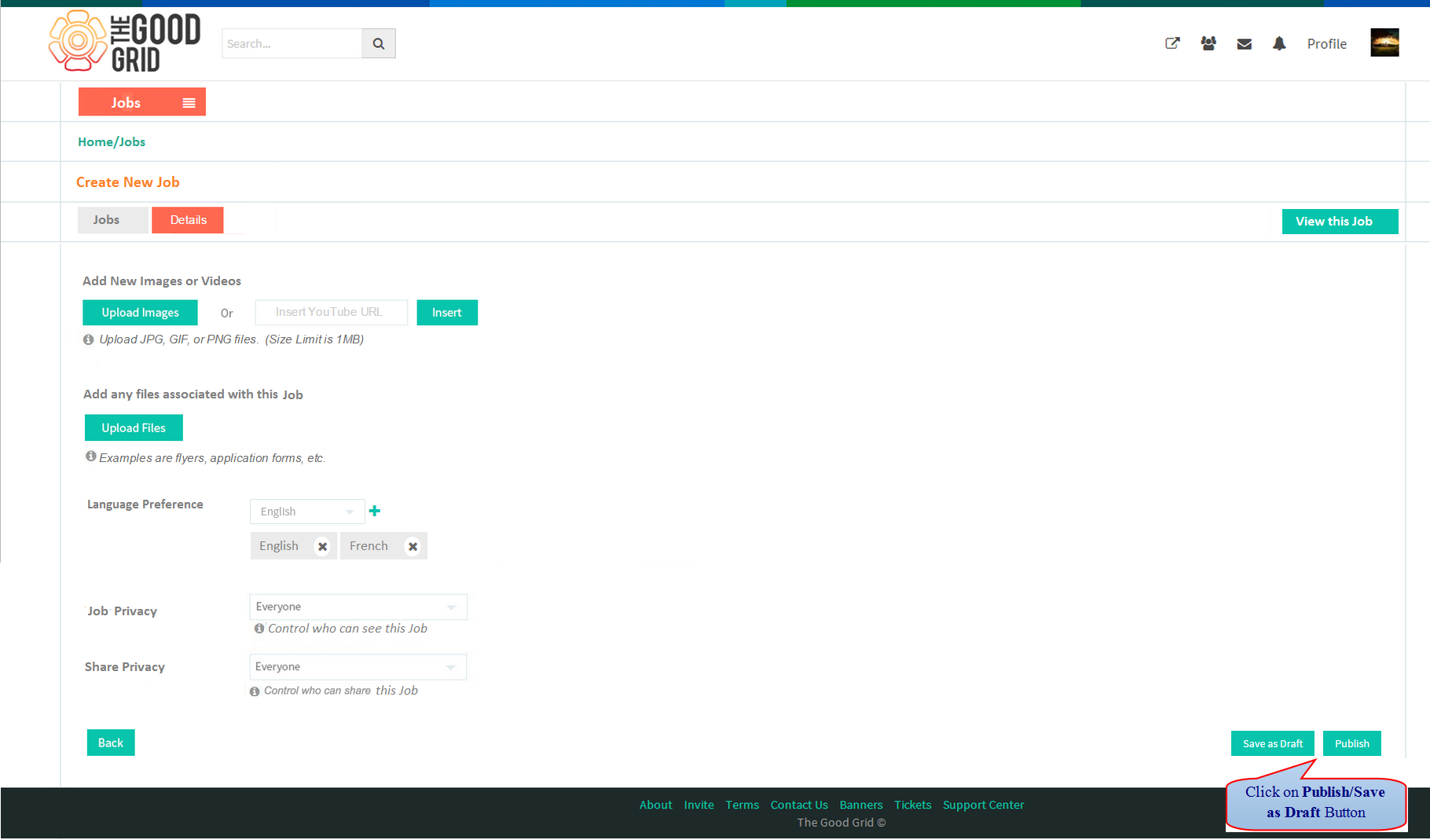The image size is (1430, 840).
Task: Click info icon under Share Privacy dropdown
Action: [x=255, y=691]
